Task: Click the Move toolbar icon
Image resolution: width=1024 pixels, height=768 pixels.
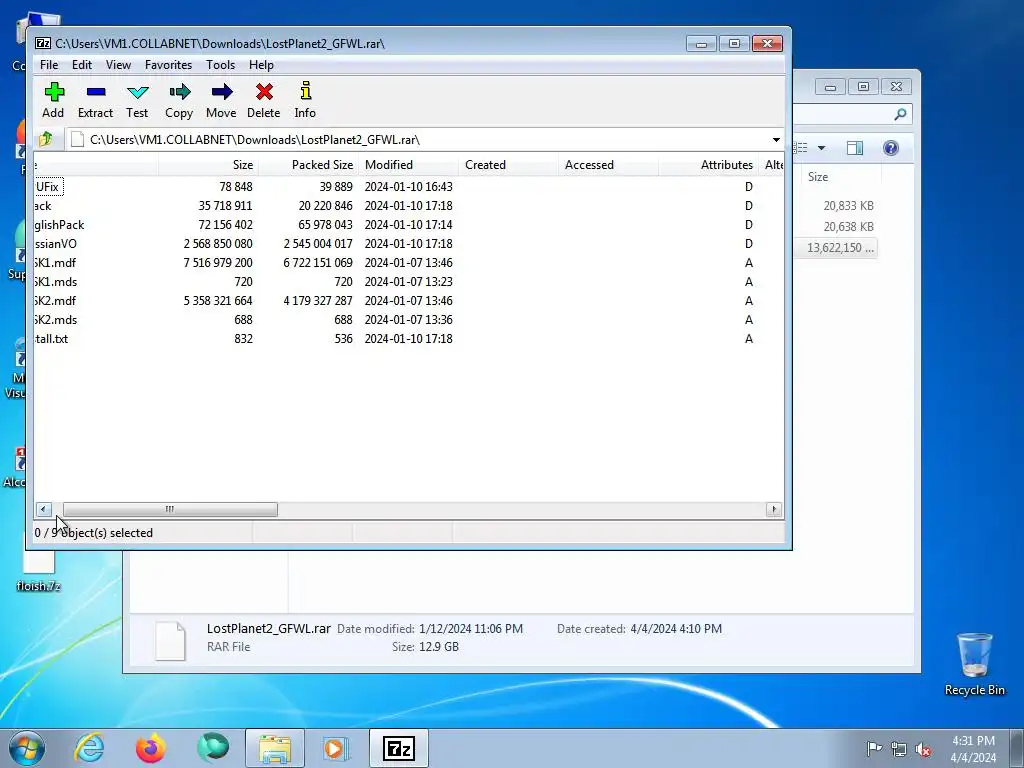Action: pyautogui.click(x=221, y=100)
